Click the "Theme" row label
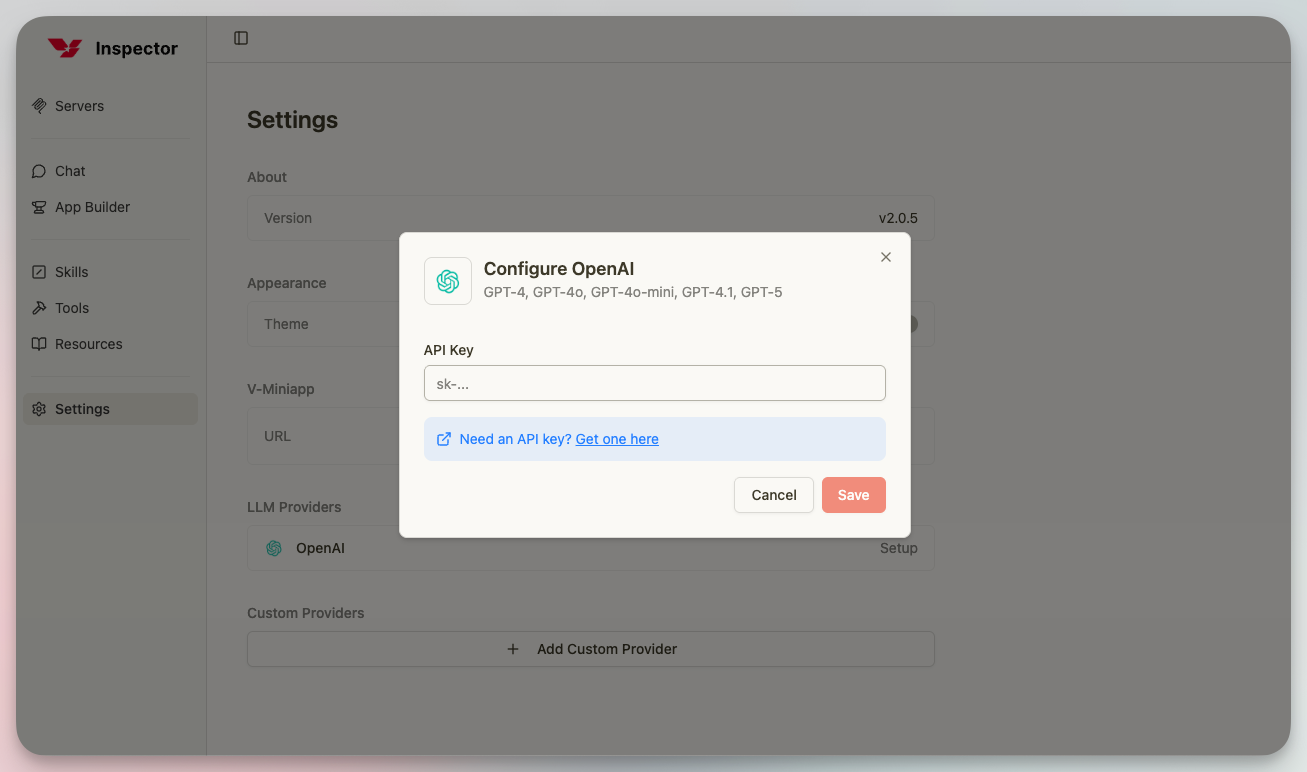 (x=286, y=324)
